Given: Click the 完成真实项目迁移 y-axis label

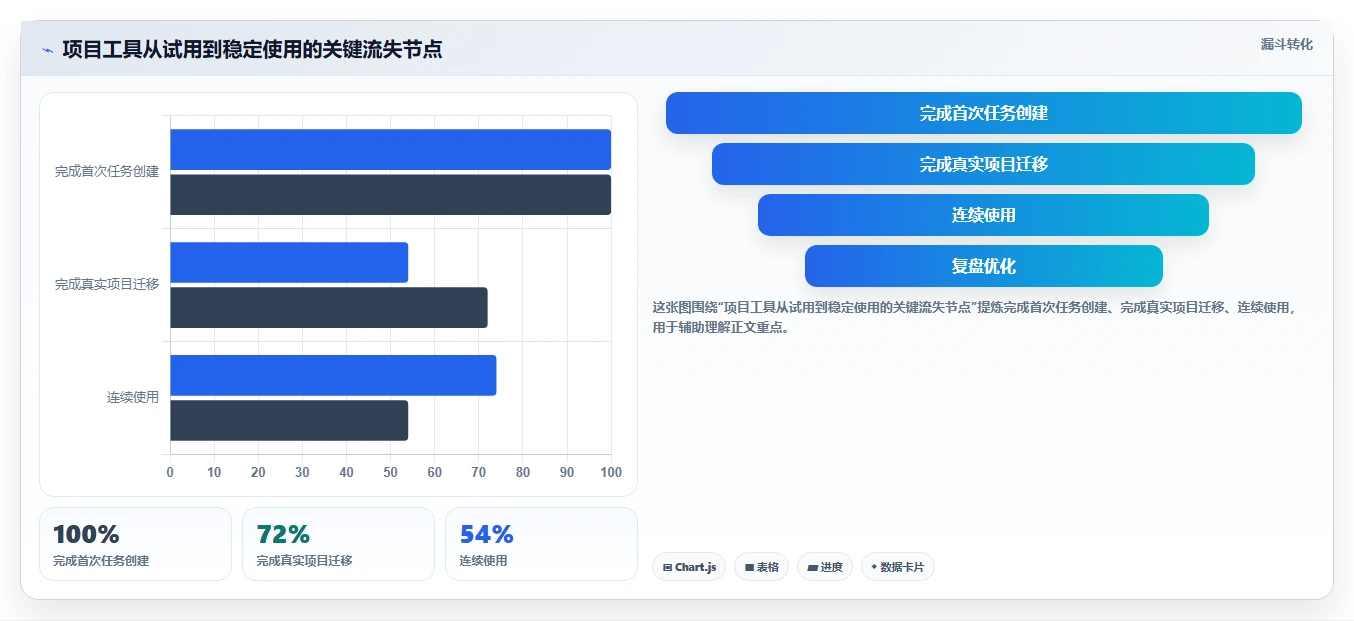Looking at the screenshot, I should click(107, 285).
